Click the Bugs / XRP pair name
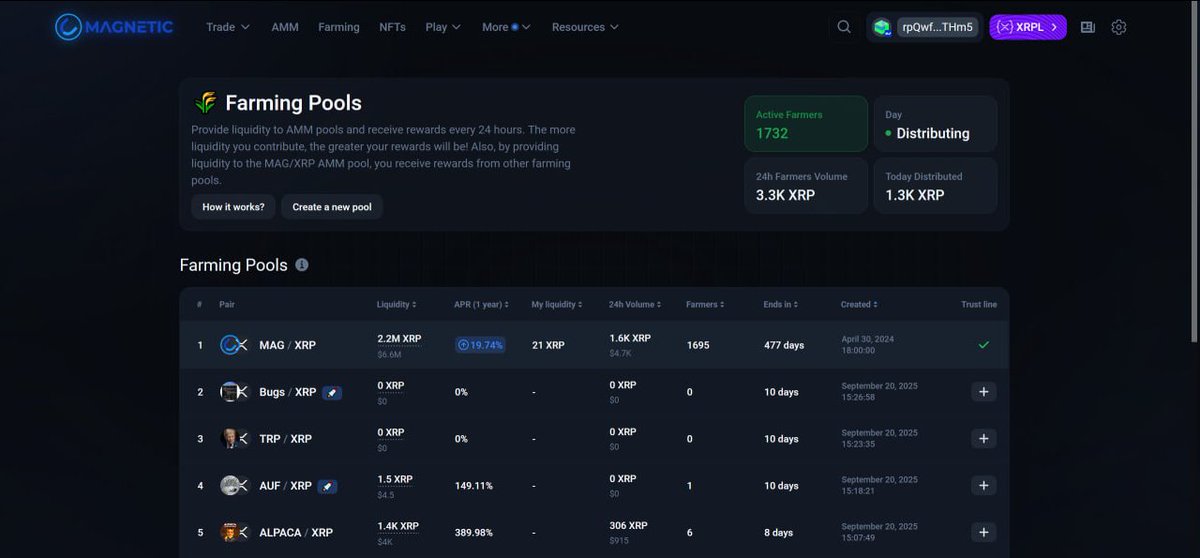 287,392
